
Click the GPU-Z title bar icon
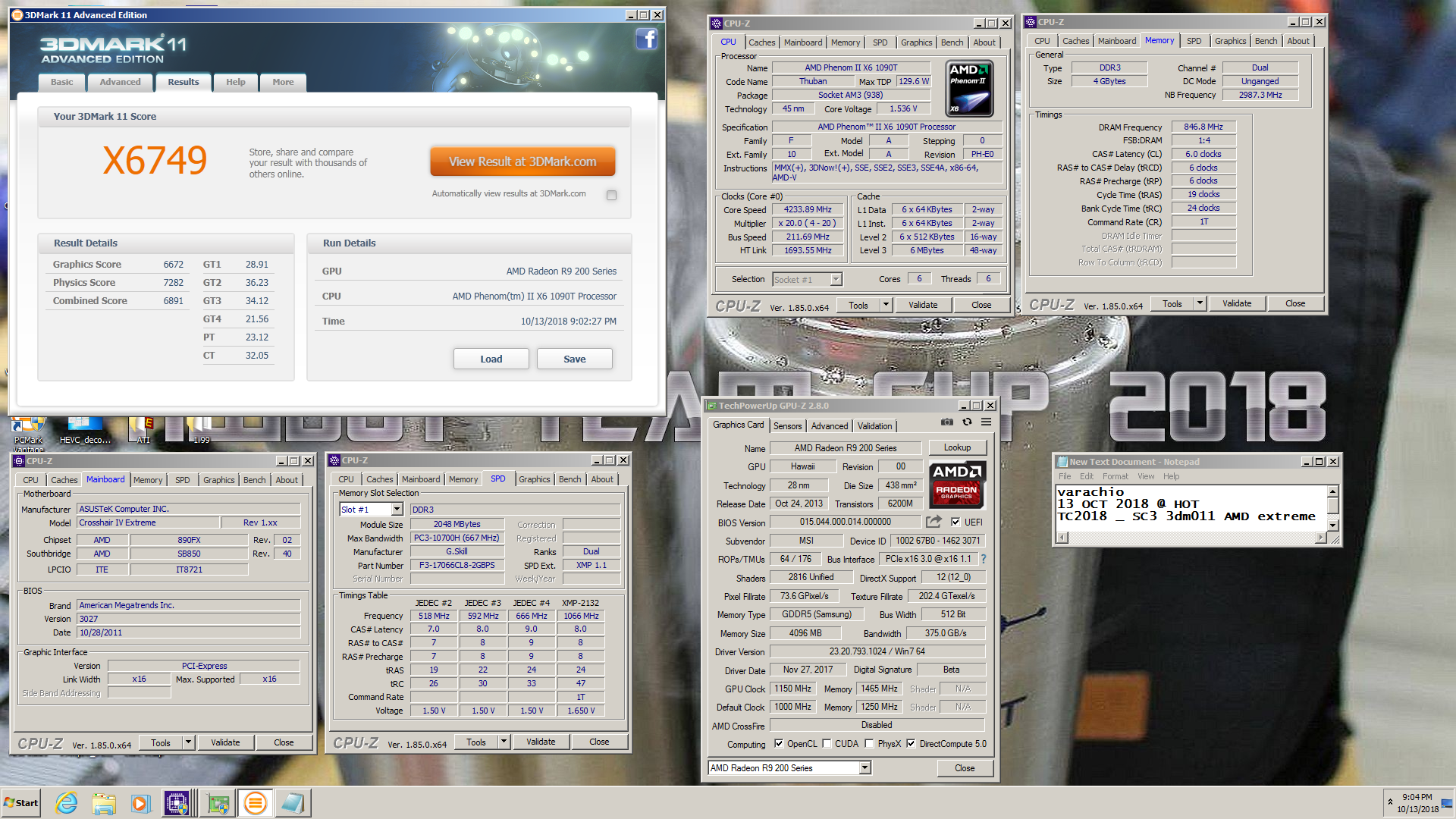(712, 406)
